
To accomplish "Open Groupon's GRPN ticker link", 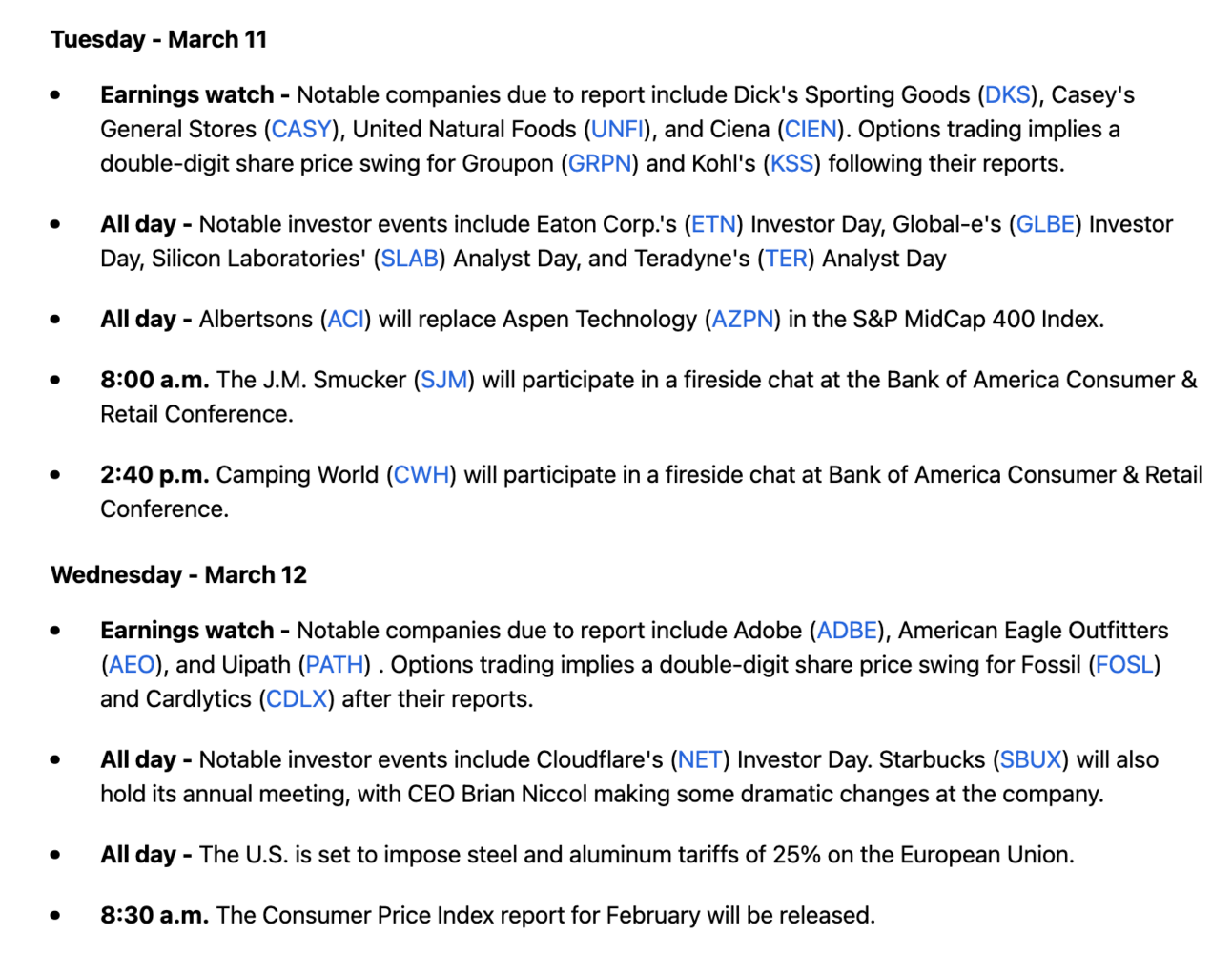I will point(600,164).
